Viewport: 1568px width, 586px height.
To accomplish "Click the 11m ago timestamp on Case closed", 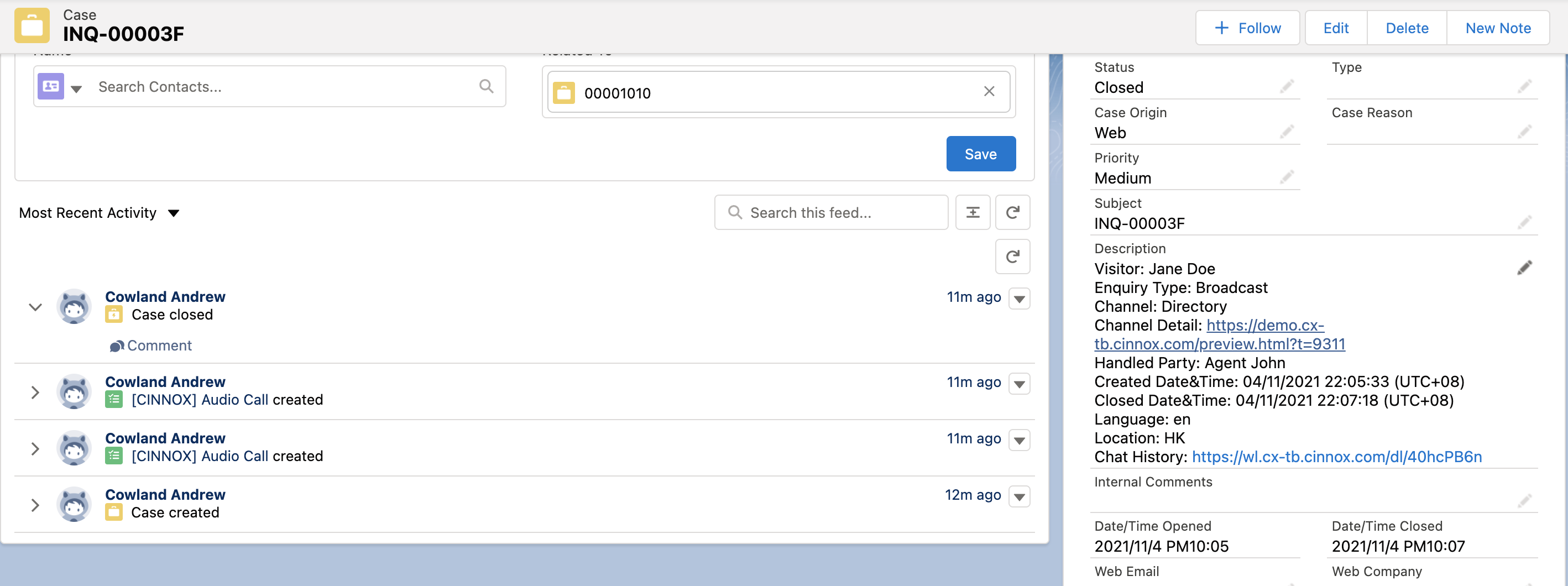I will pyautogui.click(x=973, y=297).
